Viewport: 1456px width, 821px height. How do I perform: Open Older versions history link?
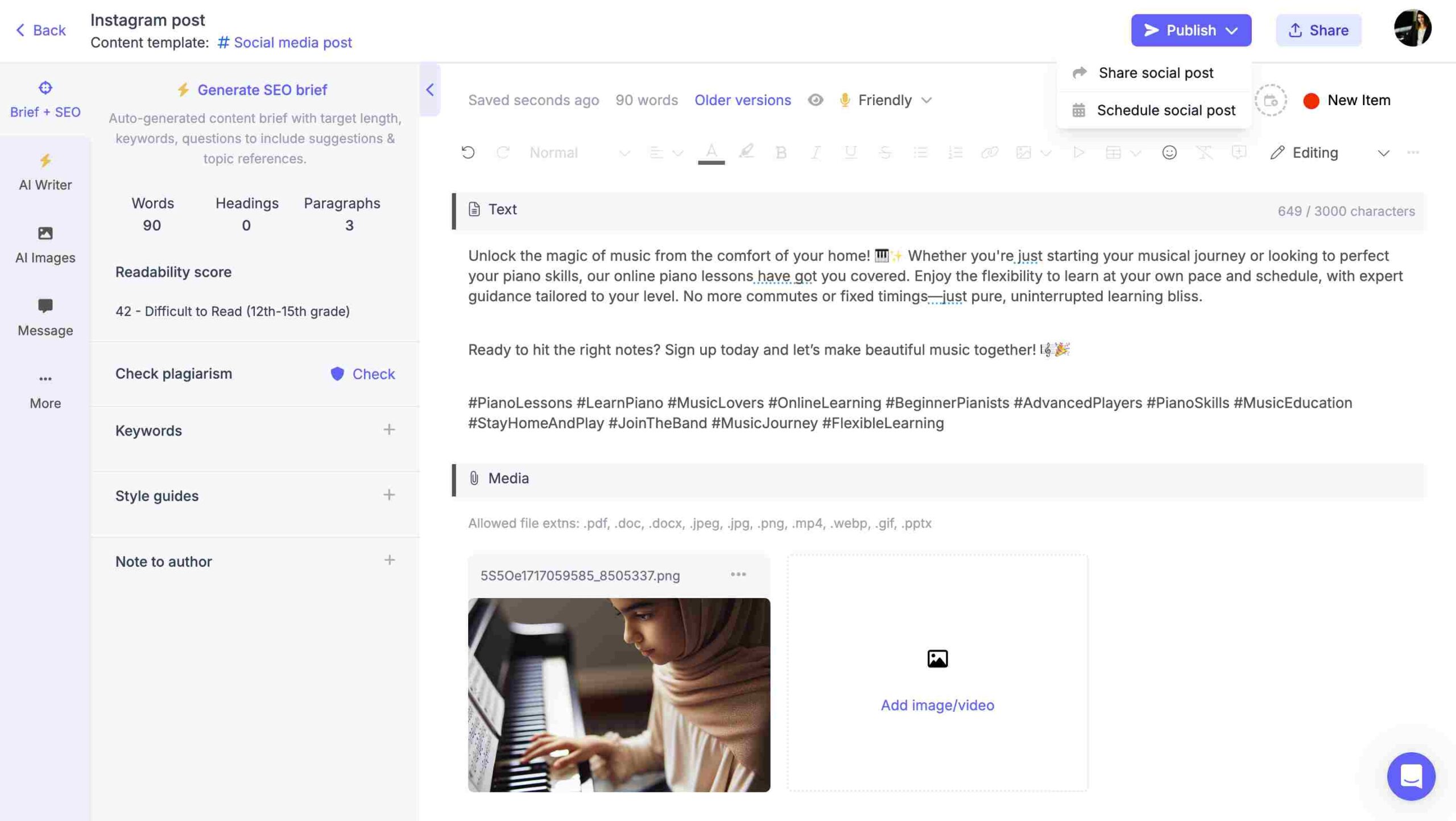[743, 100]
